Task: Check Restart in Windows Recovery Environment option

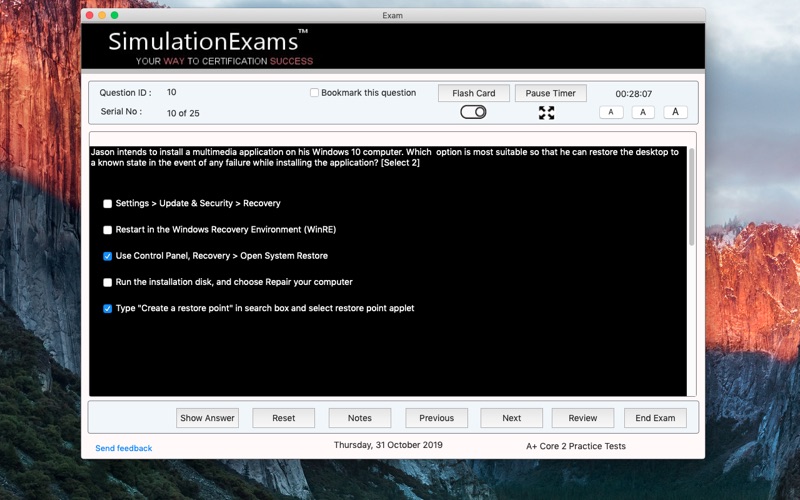Action: click(107, 230)
